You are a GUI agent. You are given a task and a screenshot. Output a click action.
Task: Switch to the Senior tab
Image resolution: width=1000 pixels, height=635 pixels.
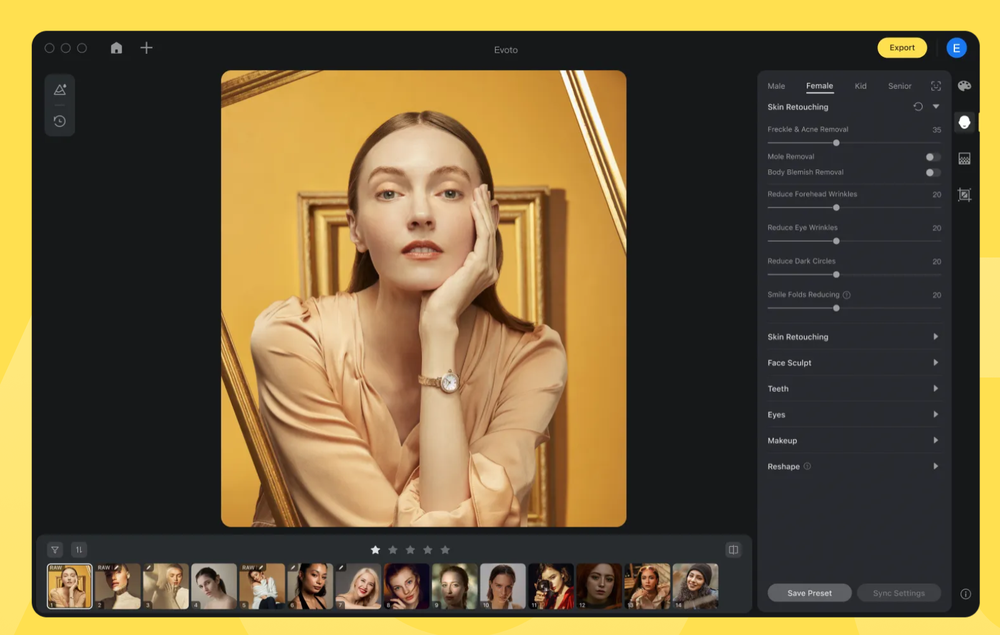tap(899, 86)
